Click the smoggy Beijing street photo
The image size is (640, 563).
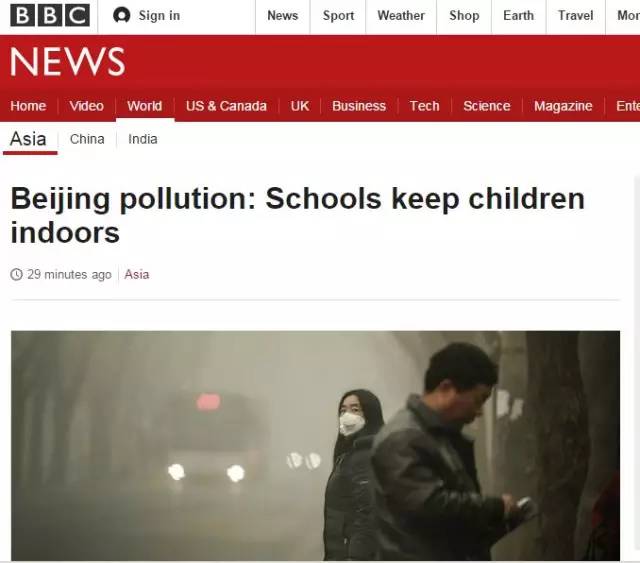[x=316, y=446]
